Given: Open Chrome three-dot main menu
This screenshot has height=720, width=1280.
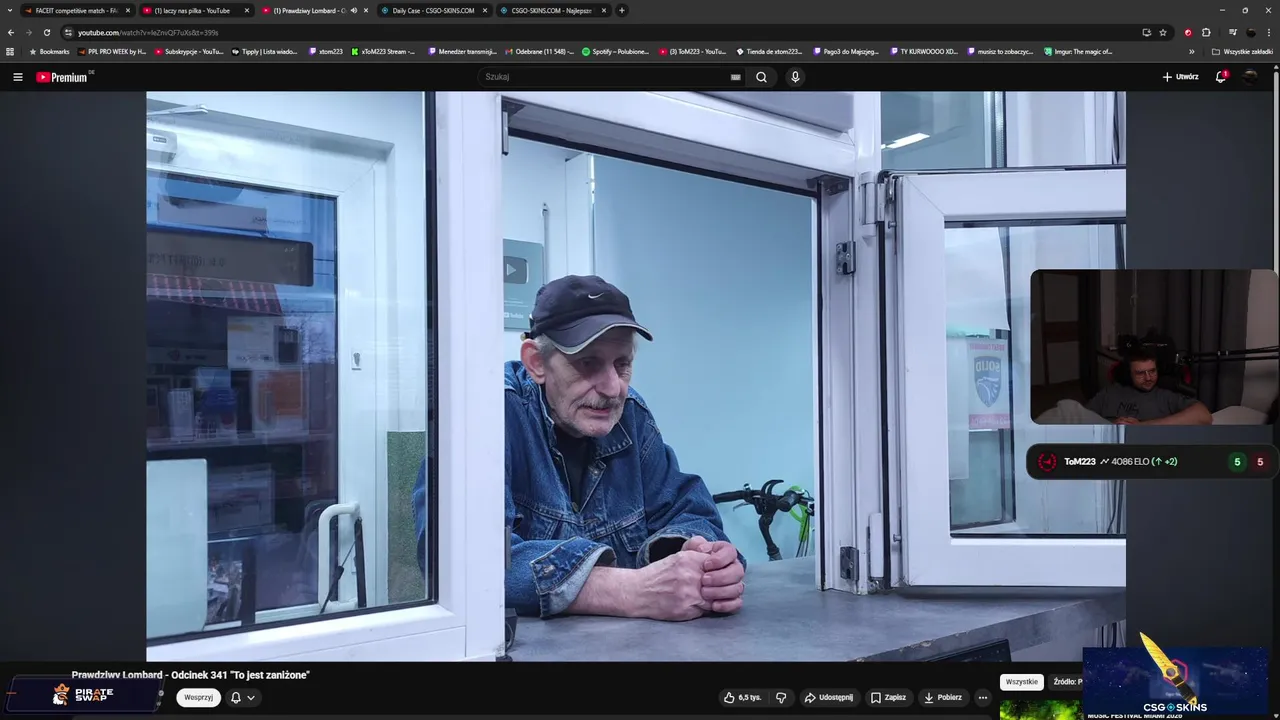Looking at the screenshot, I should coord(1268,32).
